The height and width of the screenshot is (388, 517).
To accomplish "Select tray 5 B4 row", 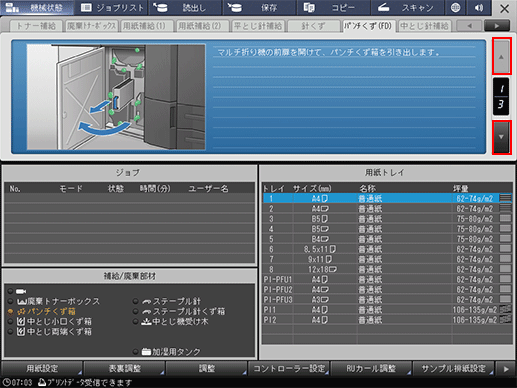I will point(387,239).
